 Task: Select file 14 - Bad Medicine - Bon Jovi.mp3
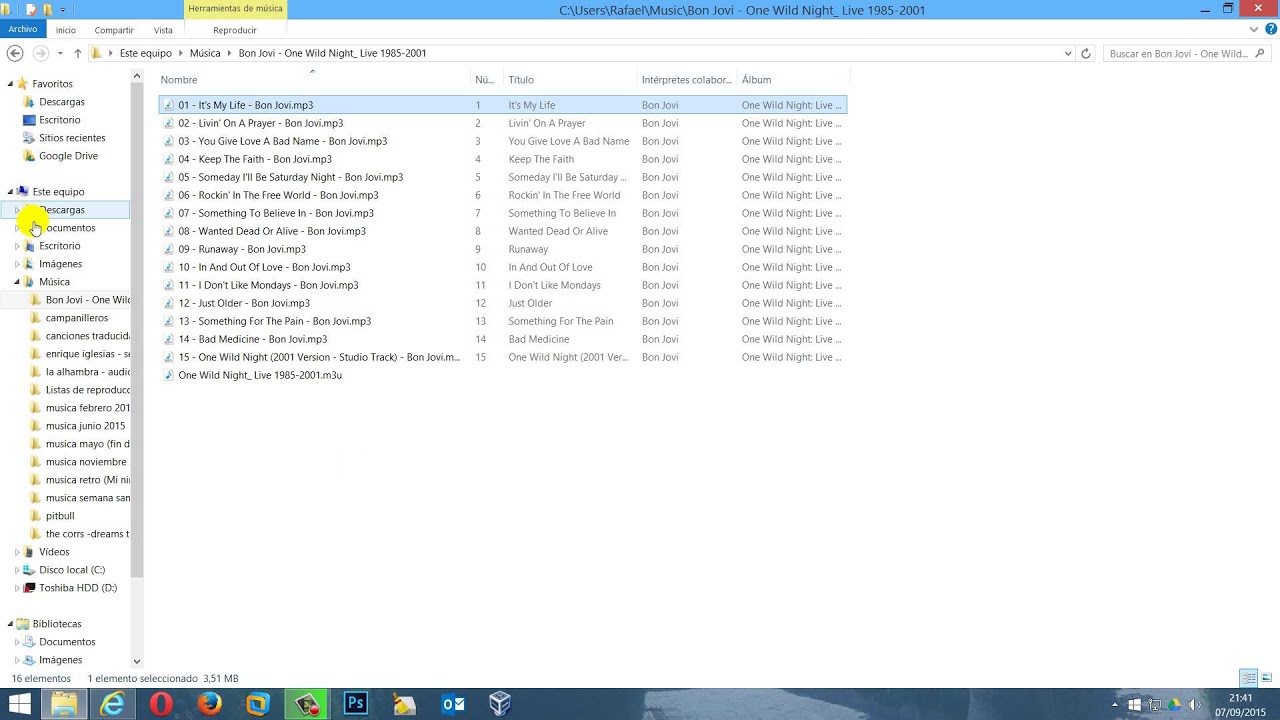click(x=253, y=339)
